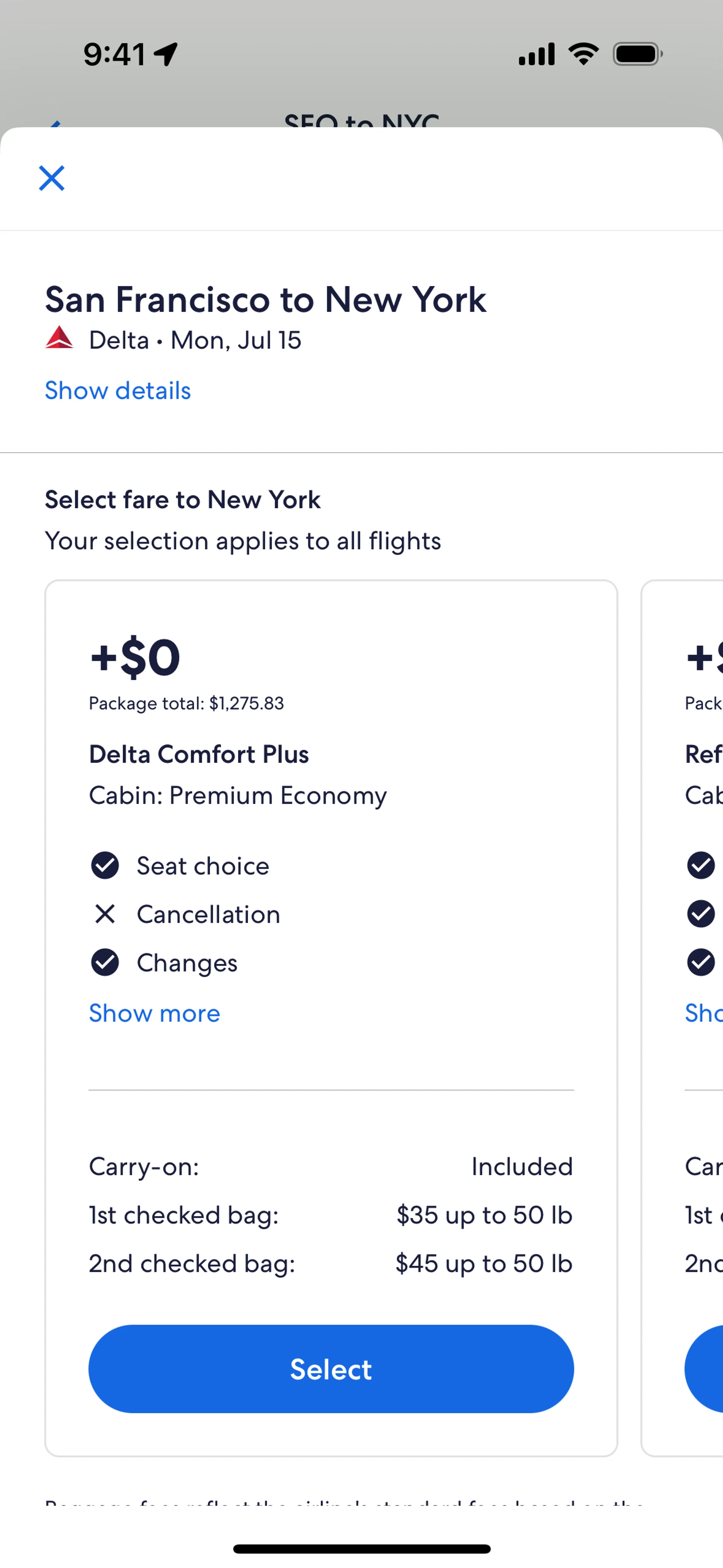723x1568 pixels.
Task: Tap the Seat choice checkmark icon
Action: tap(105, 865)
